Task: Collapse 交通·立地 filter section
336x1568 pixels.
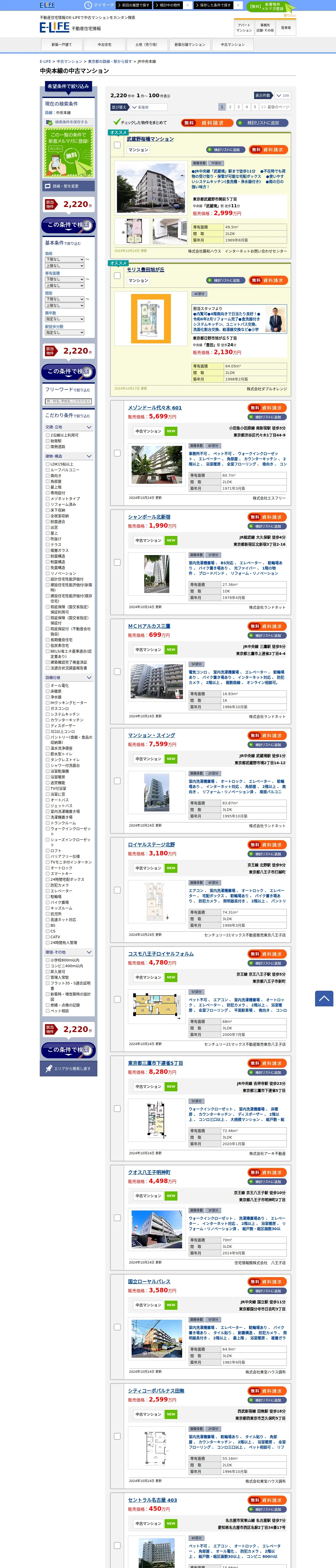Action: (x=68, y=427)
